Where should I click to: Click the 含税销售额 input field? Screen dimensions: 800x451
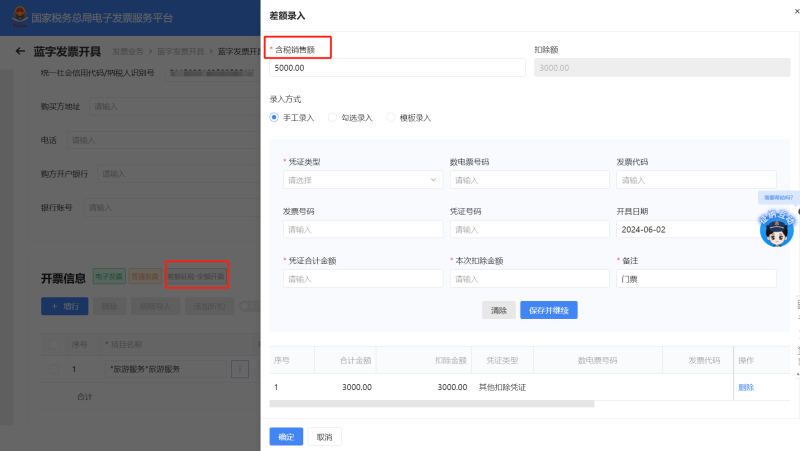tap(397, 68)
